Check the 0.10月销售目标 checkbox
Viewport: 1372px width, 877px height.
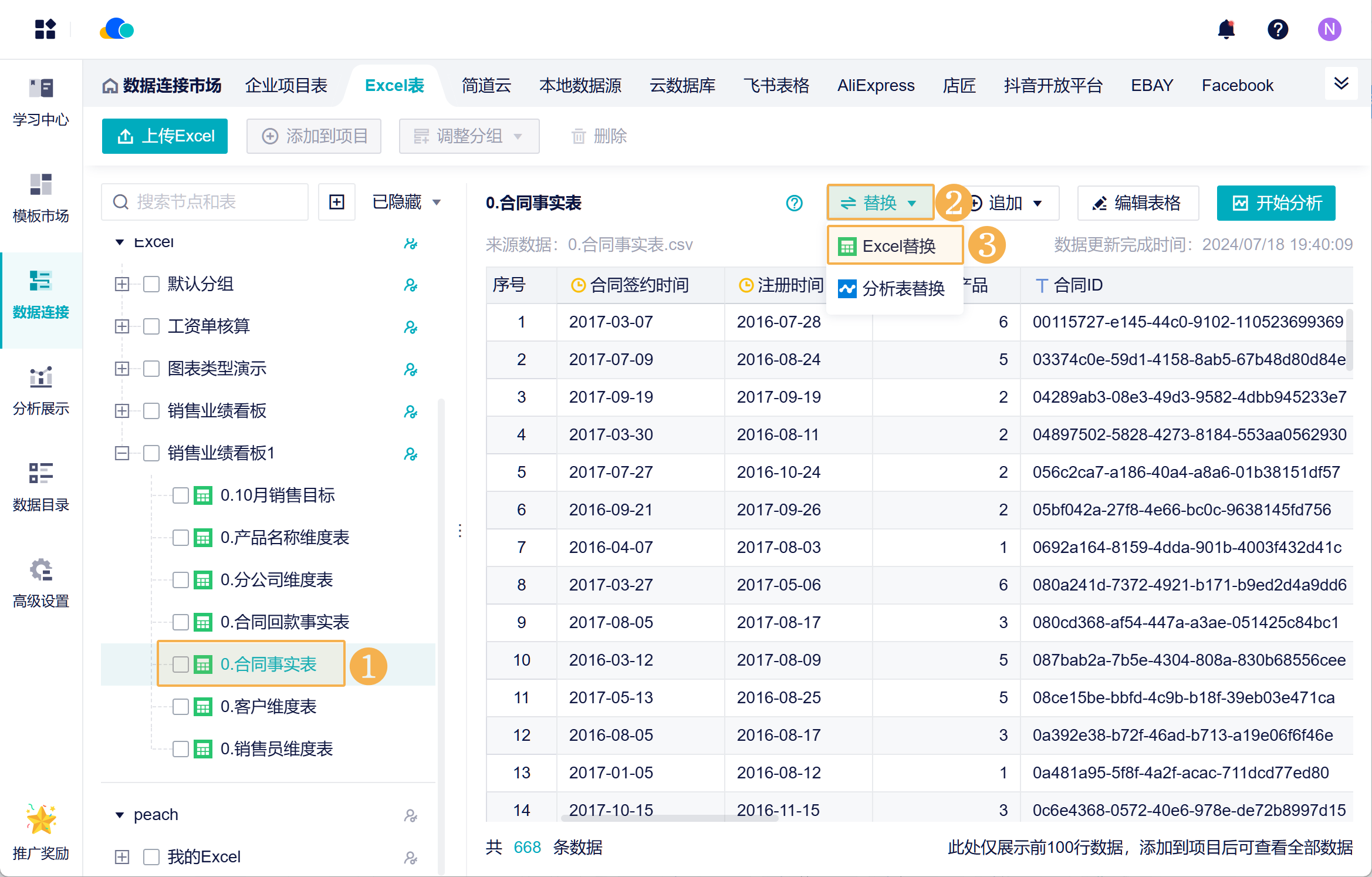[x=181, y=495]
